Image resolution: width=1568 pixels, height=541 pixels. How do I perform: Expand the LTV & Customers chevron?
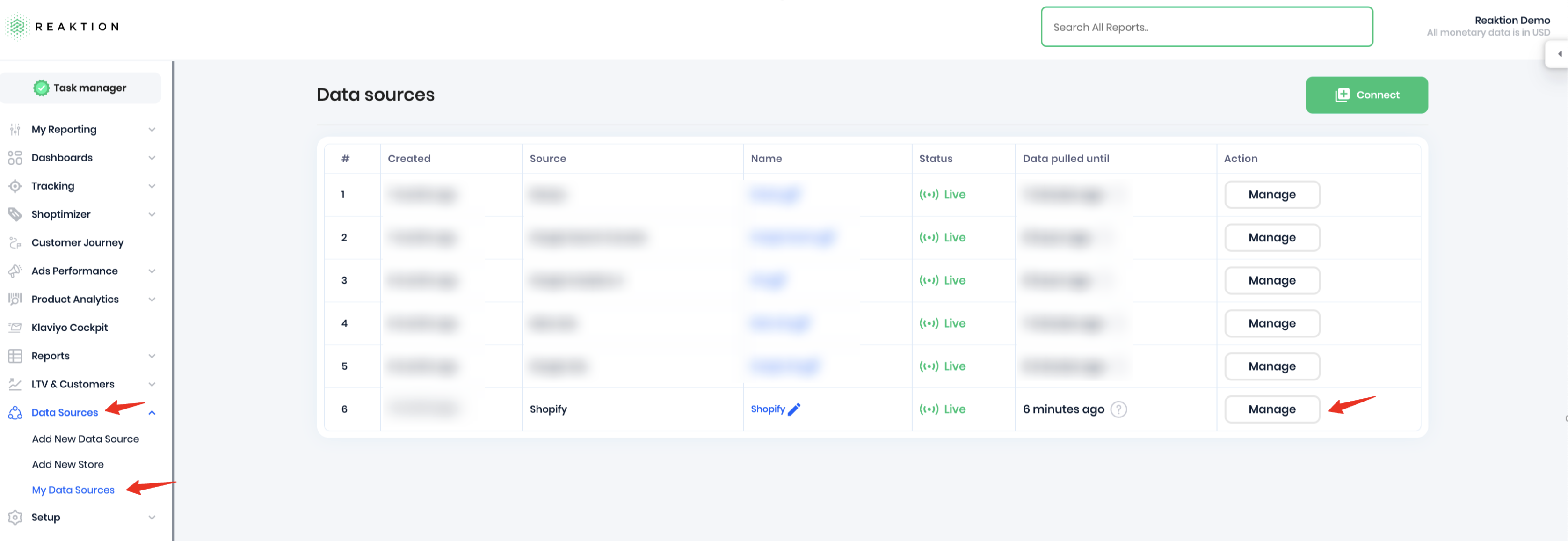(x=152, y=384)
